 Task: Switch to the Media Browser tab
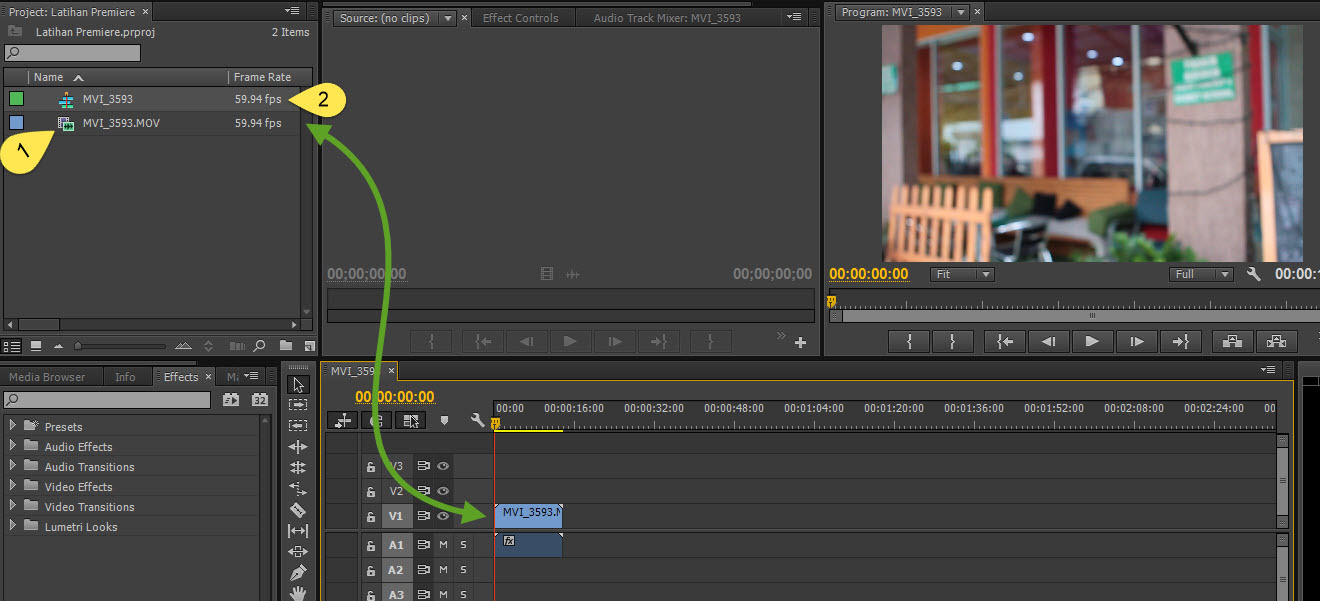pyautogui.click(x=47, y=377)
